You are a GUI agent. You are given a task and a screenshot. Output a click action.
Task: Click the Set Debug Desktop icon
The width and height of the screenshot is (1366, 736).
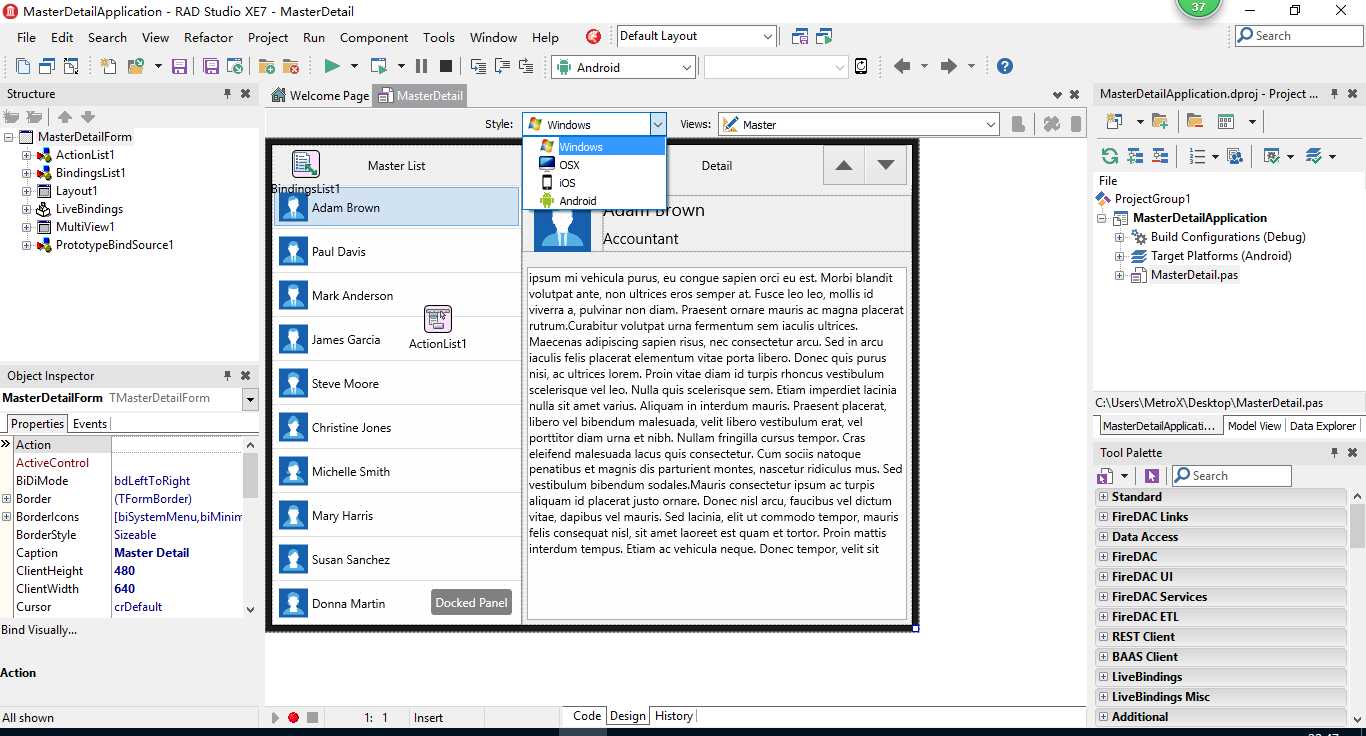click(x=823, y=37)
